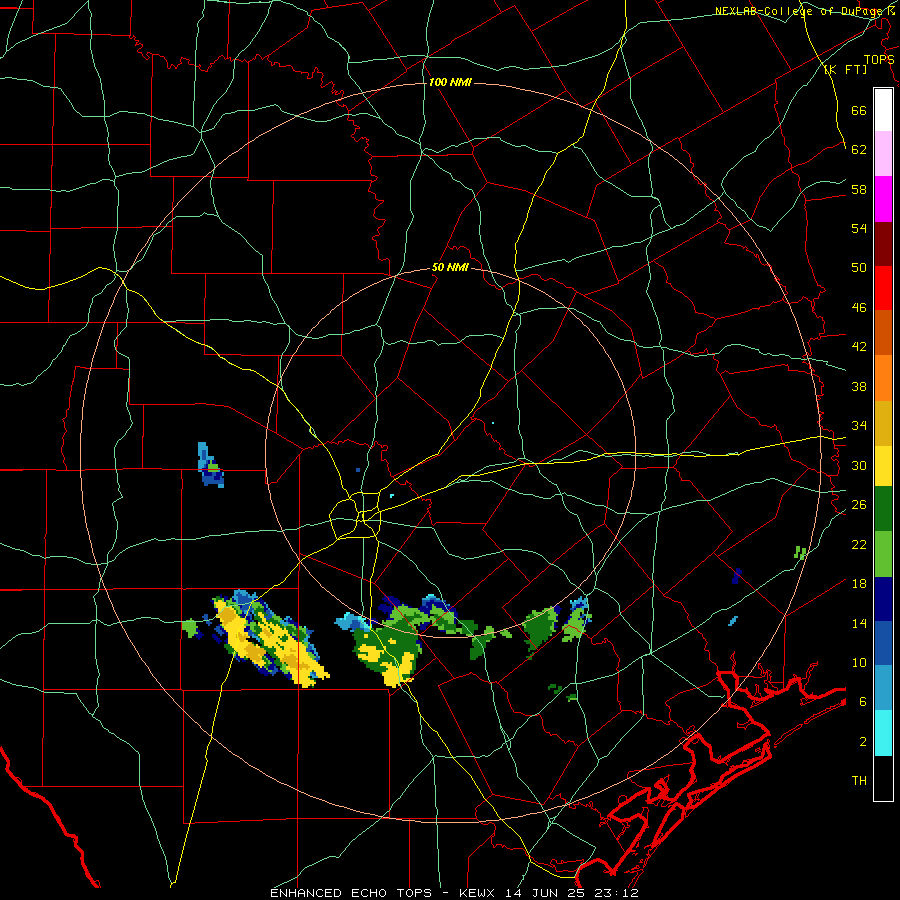Click the legend value 62
Image resolution: width=900 pixels, height=900 pixels.
point(859,150)
